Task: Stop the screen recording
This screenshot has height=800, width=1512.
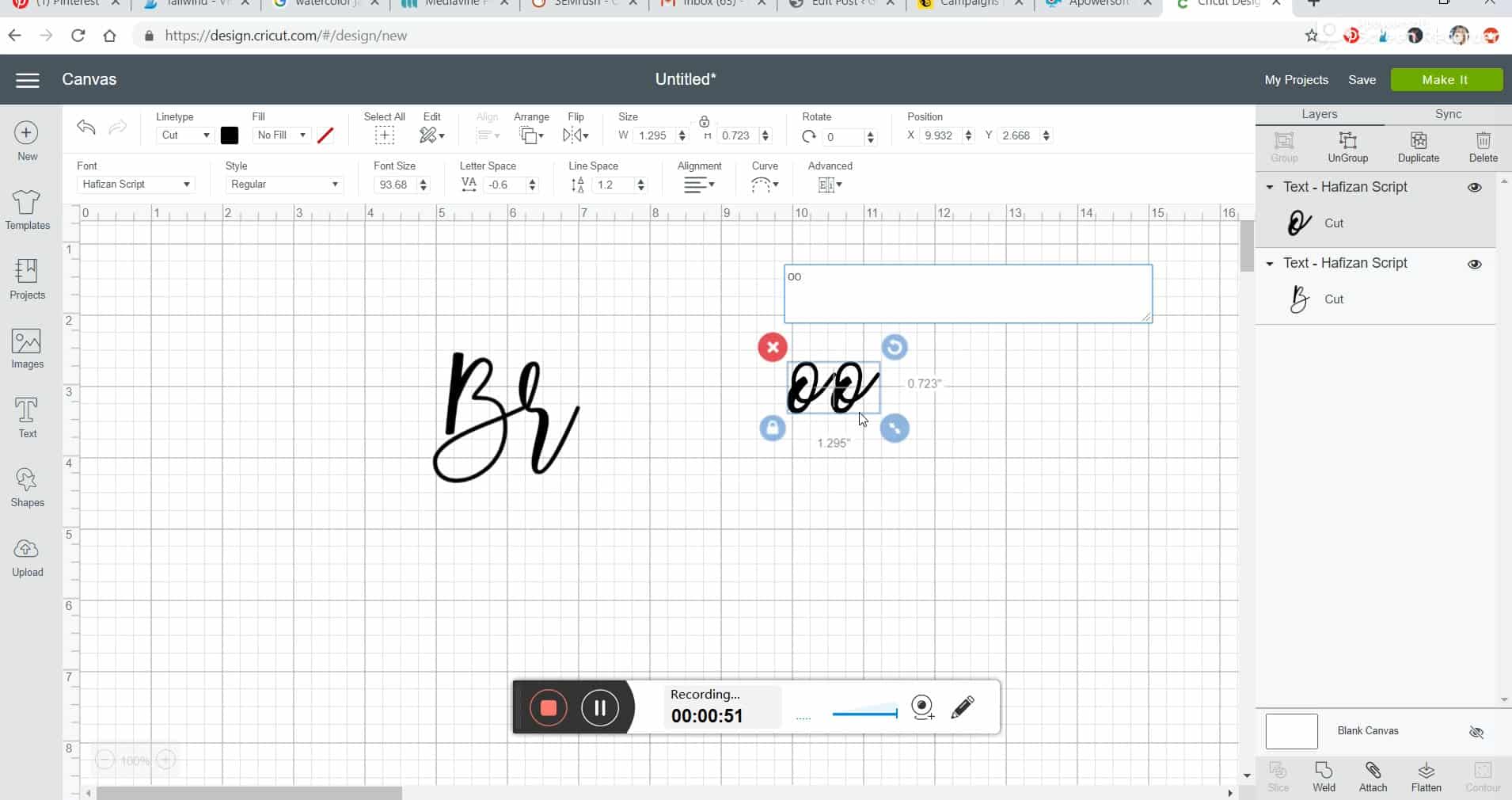Action: point(549,707)
